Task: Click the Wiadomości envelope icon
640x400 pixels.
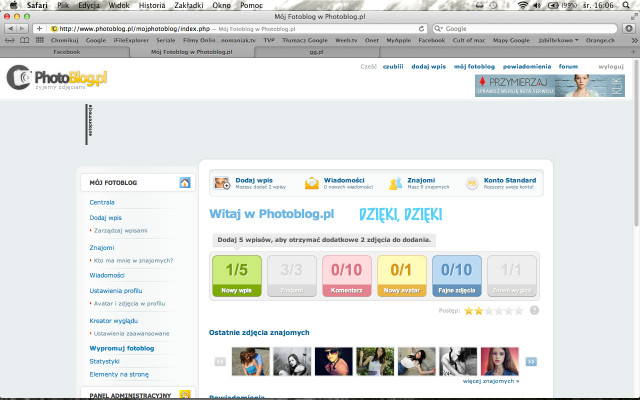Action: coord(311,183)
